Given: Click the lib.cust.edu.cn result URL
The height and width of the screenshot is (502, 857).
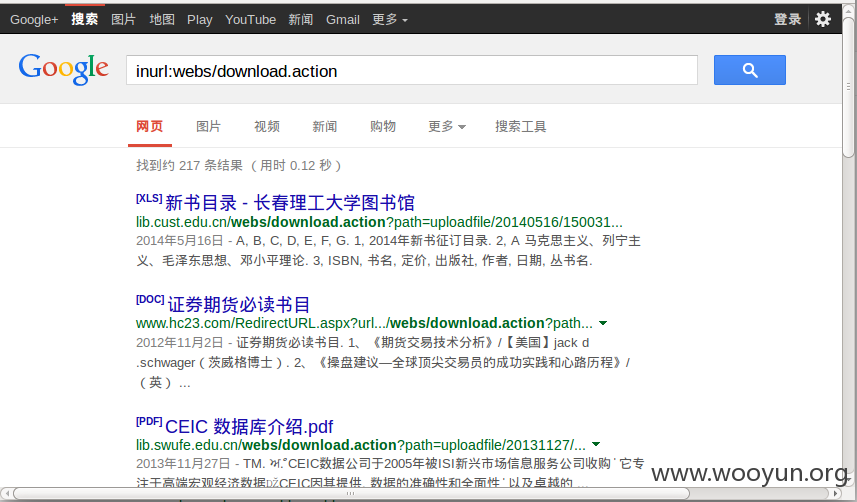Looking at the screenshot, I should (379, 222).
